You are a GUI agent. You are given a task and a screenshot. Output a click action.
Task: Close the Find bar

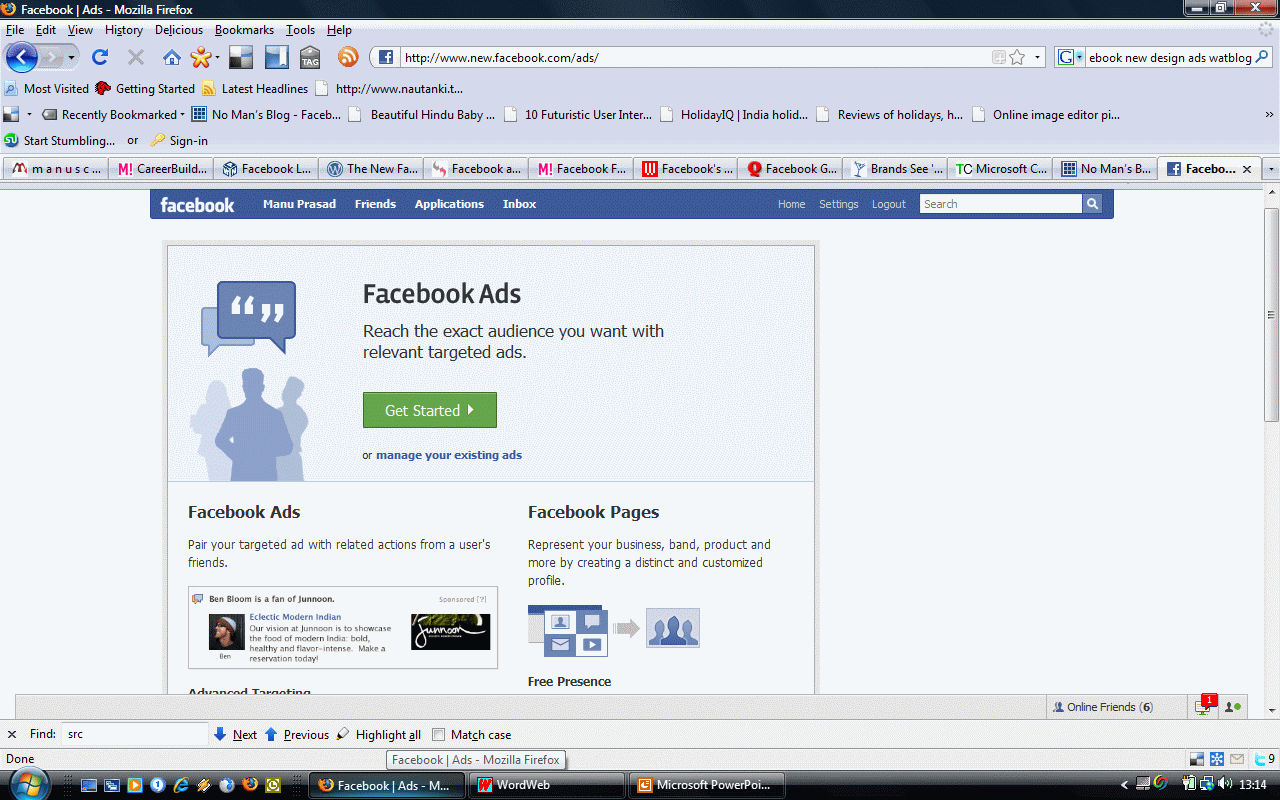tap(12, 734)
